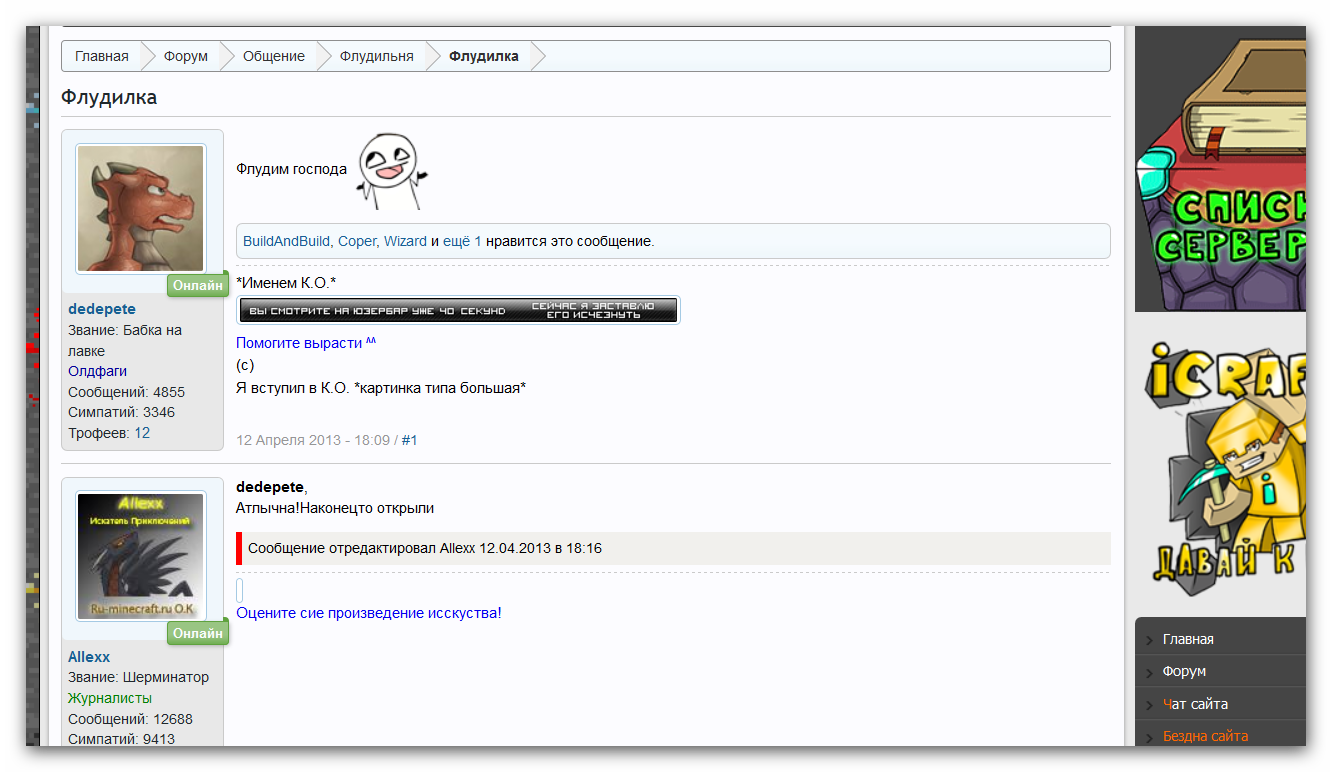This screenshot has height=772, width=1332.
Task: Open 'Помогите вырасти ^^' signature link
Action: [306, 343]
